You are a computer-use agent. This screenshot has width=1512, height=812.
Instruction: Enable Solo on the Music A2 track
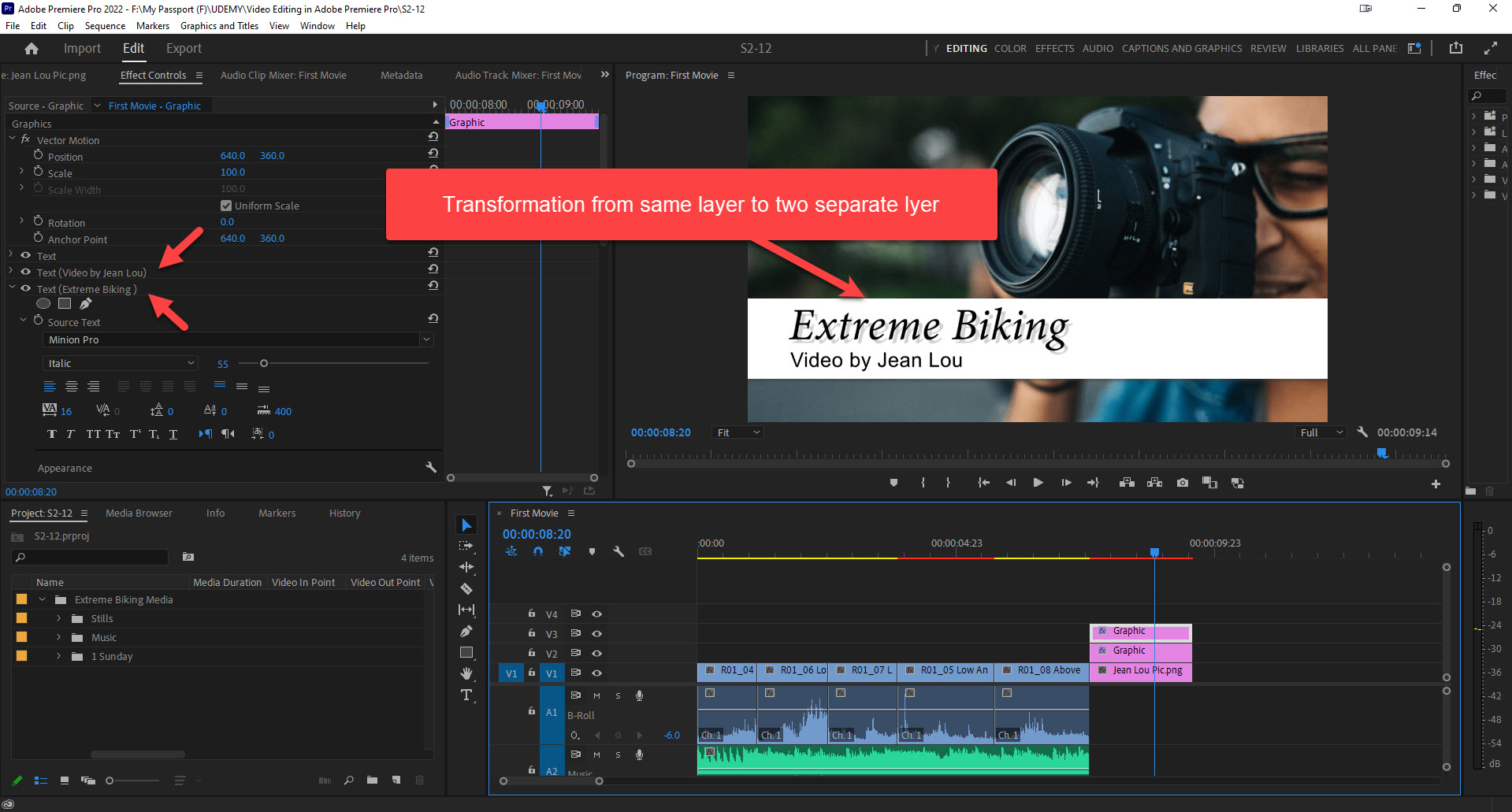pos(618,755)
